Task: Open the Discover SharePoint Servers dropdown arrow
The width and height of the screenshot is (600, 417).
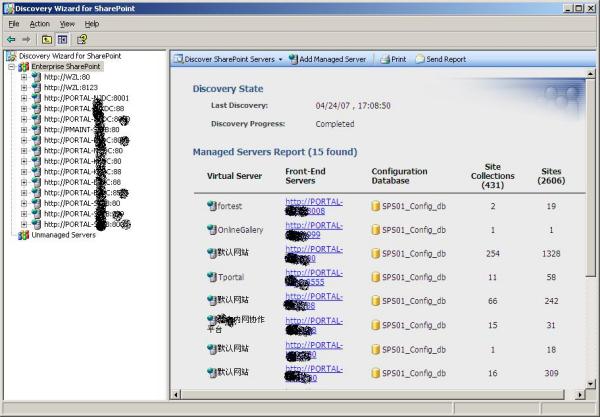Action: click(x=280, y=60)
